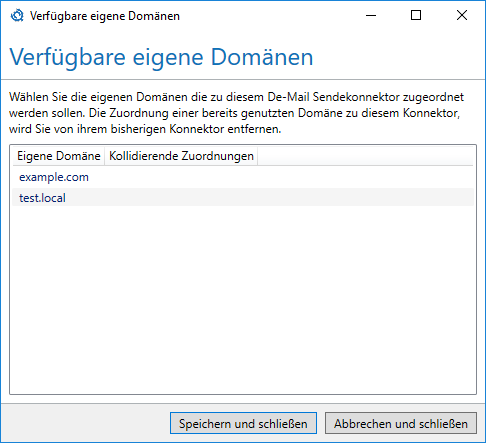Viewport: 486px width, 443px height.
Task: Click the title bar text Verfügbare eigene Domänen
Action: click(x=105, y=16)
